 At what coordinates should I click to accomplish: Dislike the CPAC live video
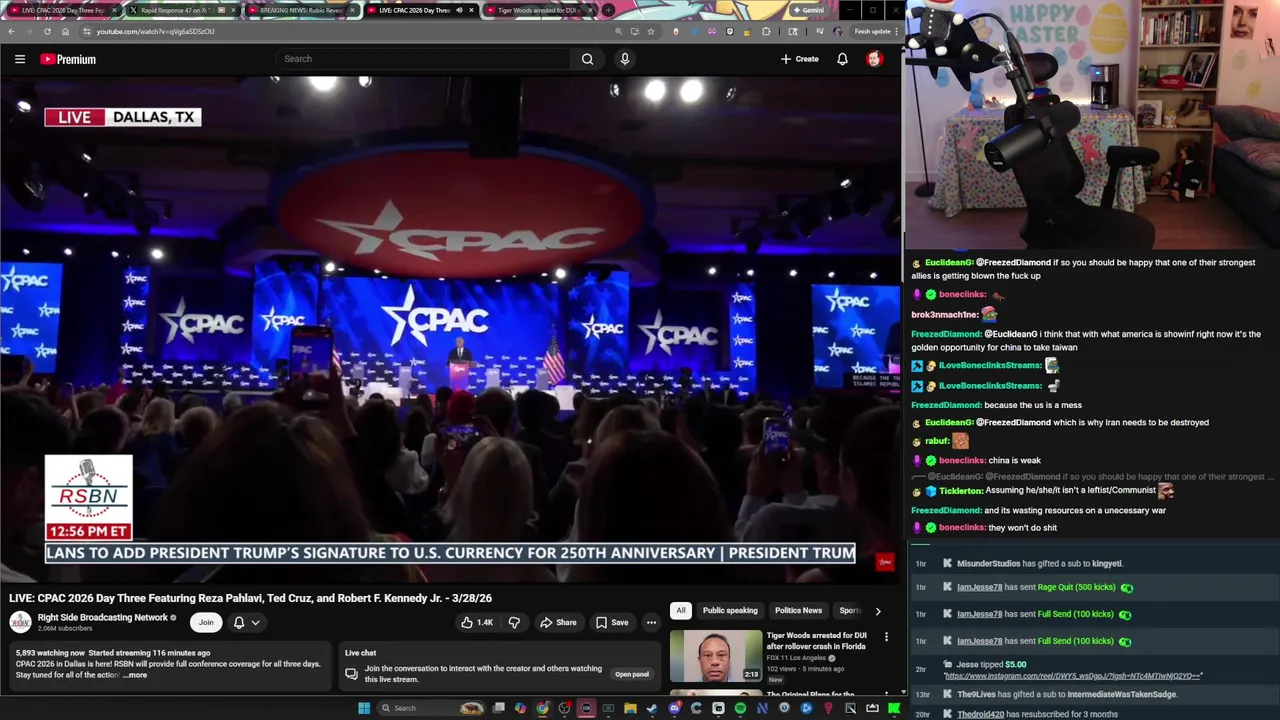click(514, 622)
